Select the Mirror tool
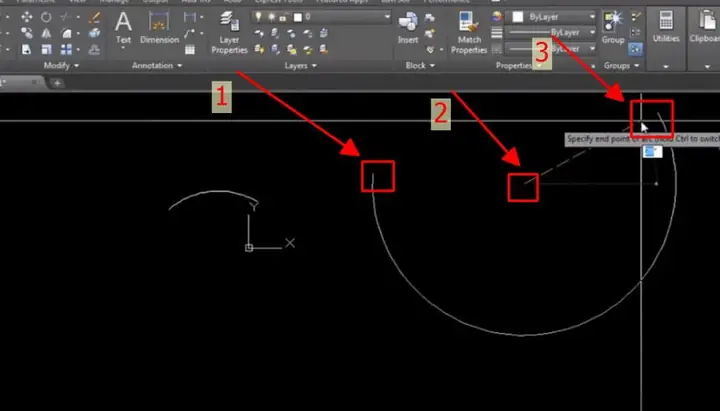720x411 pixels. 46,33
